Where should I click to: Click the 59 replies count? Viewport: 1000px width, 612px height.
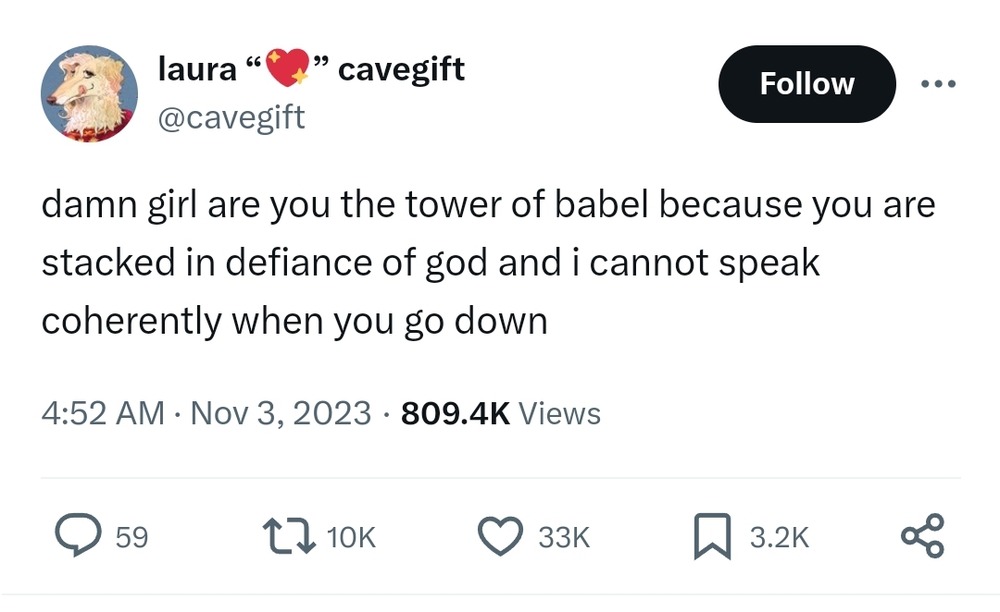click(x=132, y=537)
